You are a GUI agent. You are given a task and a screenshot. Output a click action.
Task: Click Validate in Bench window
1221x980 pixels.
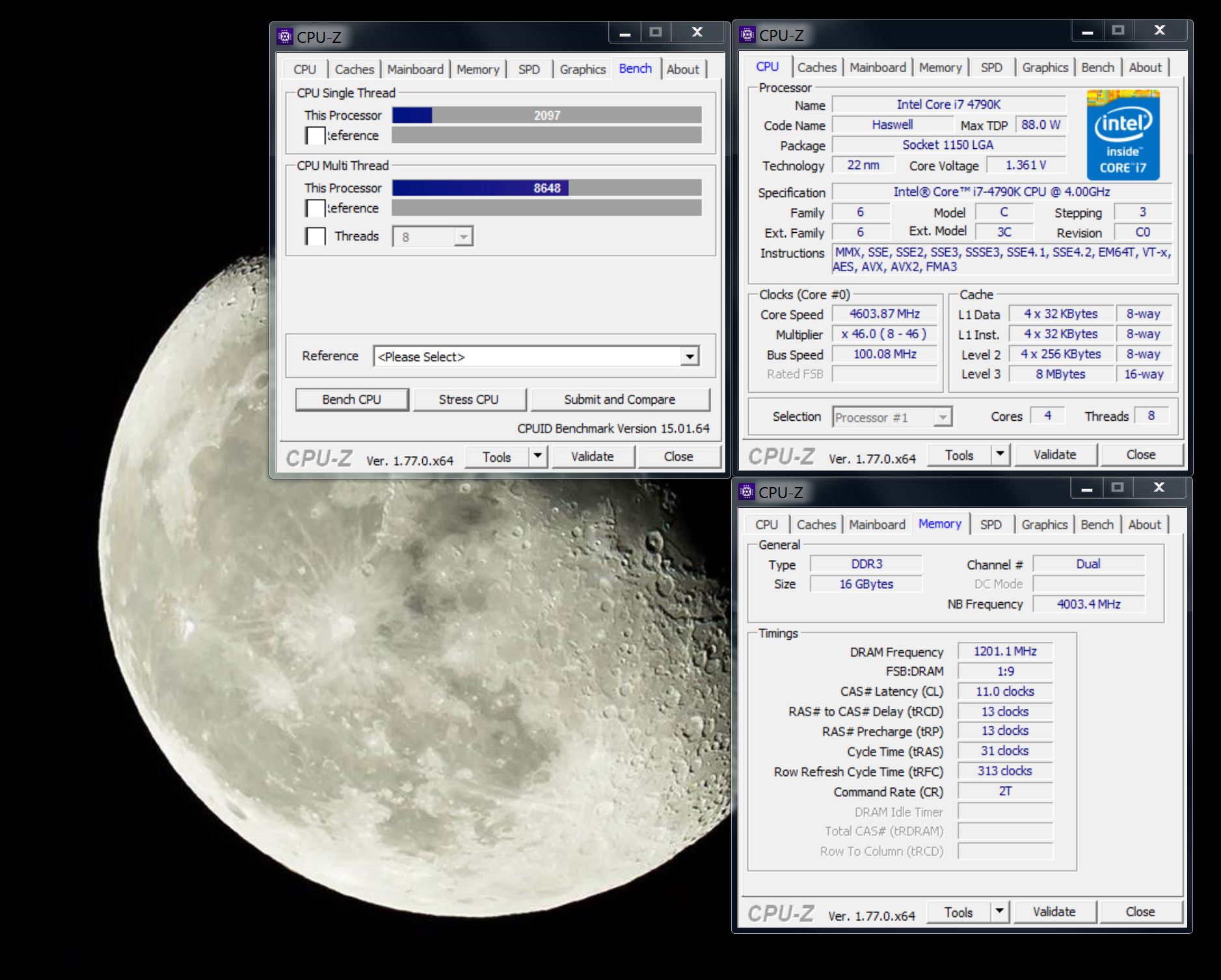click(593, 457)
